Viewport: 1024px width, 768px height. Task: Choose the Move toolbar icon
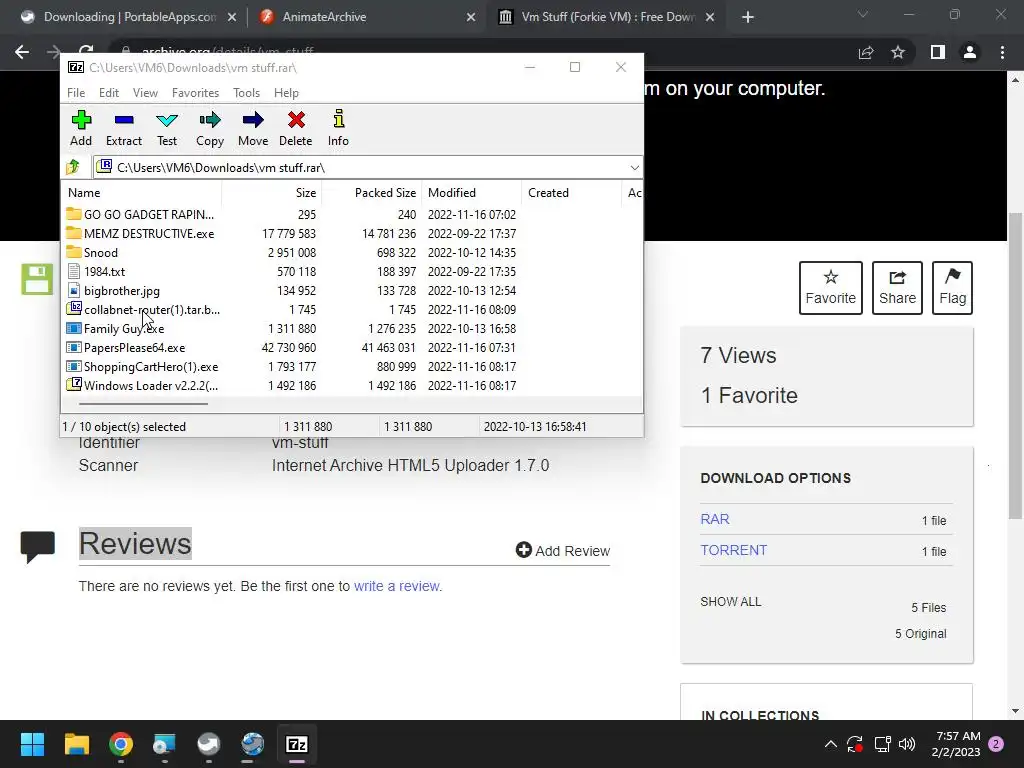[253, 120]
